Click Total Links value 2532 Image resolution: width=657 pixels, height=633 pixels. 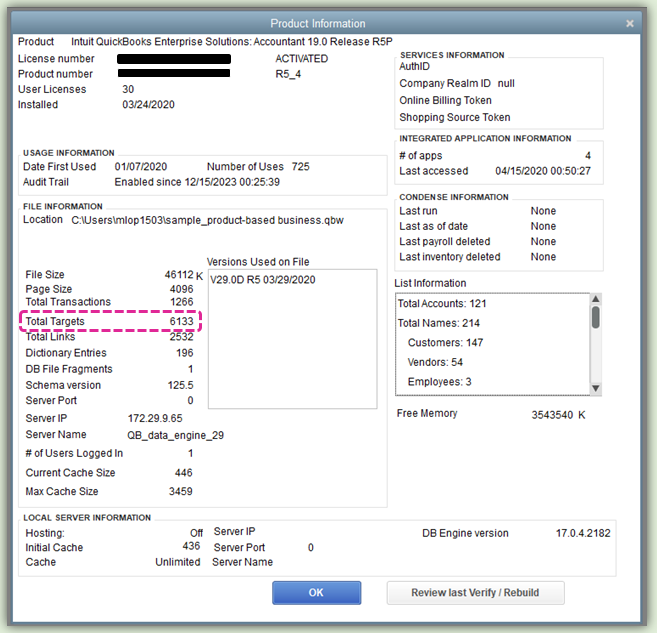click(181, 337)
